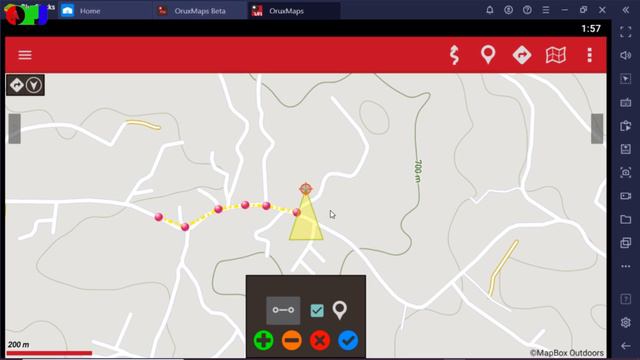
Task: Open the left side grey panel handle
Action: pyautogui.click(x=14, y=129)
